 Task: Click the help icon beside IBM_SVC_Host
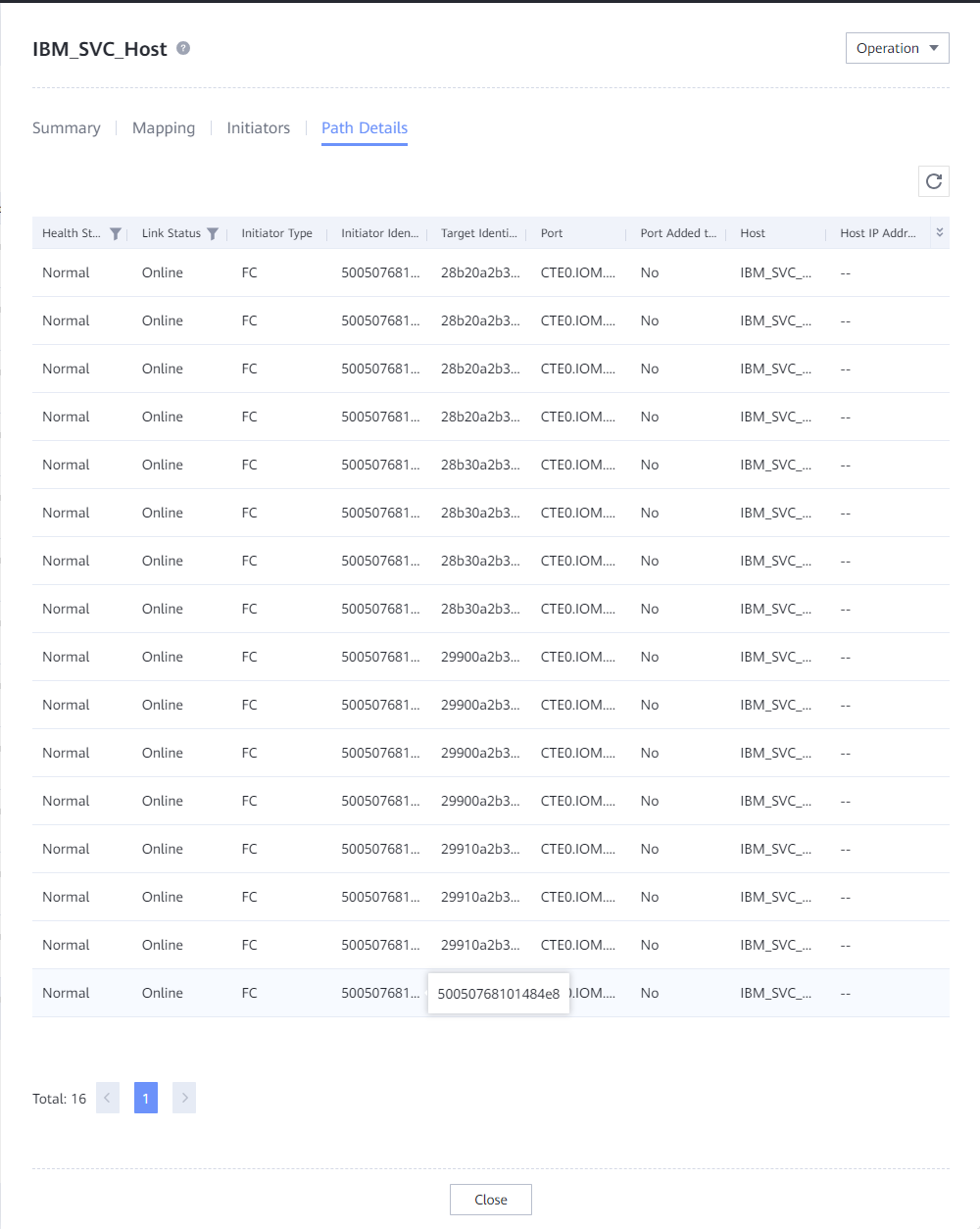(183, 48)
